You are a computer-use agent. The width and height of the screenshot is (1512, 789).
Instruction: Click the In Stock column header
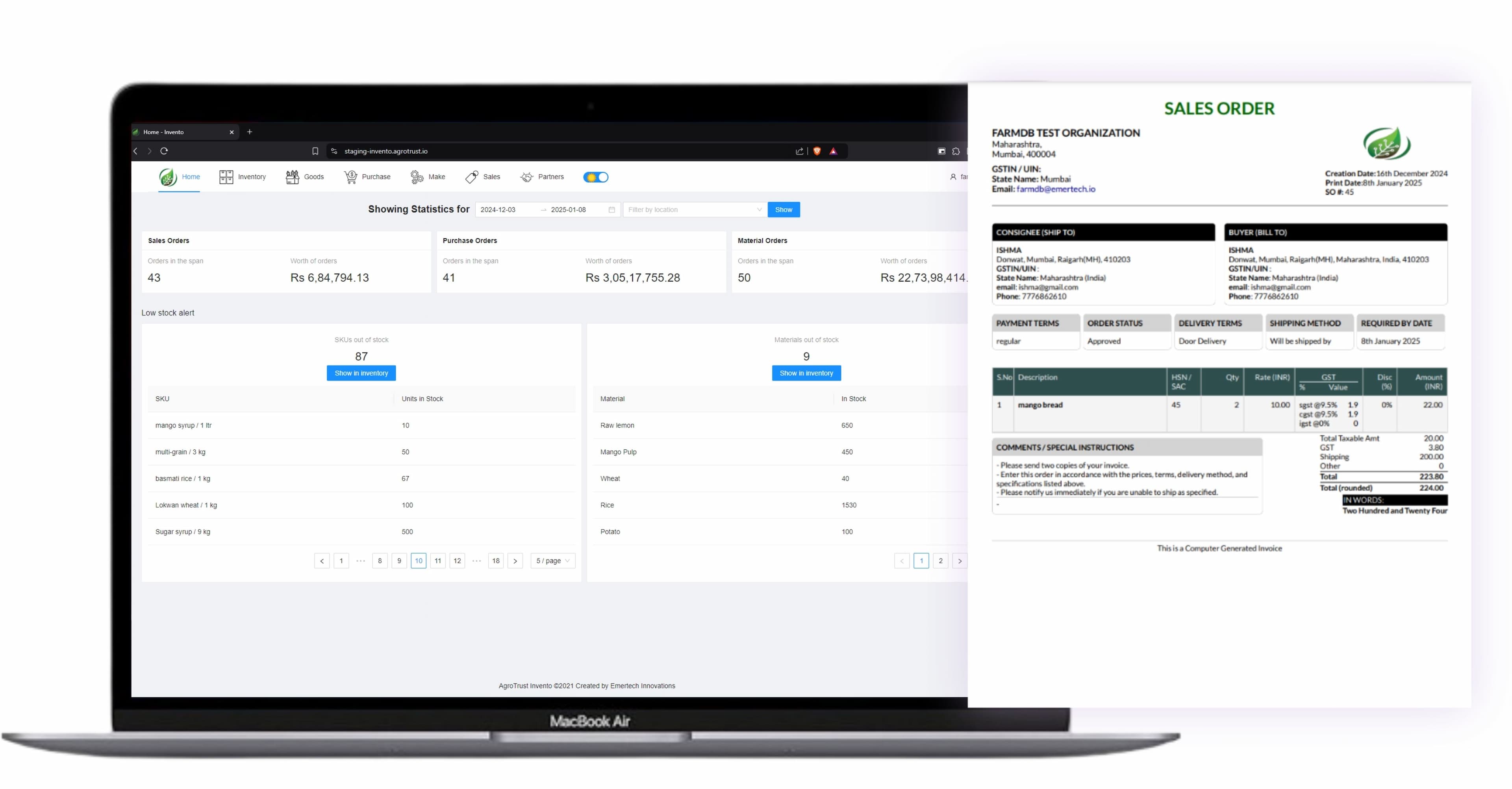point(901,399)
